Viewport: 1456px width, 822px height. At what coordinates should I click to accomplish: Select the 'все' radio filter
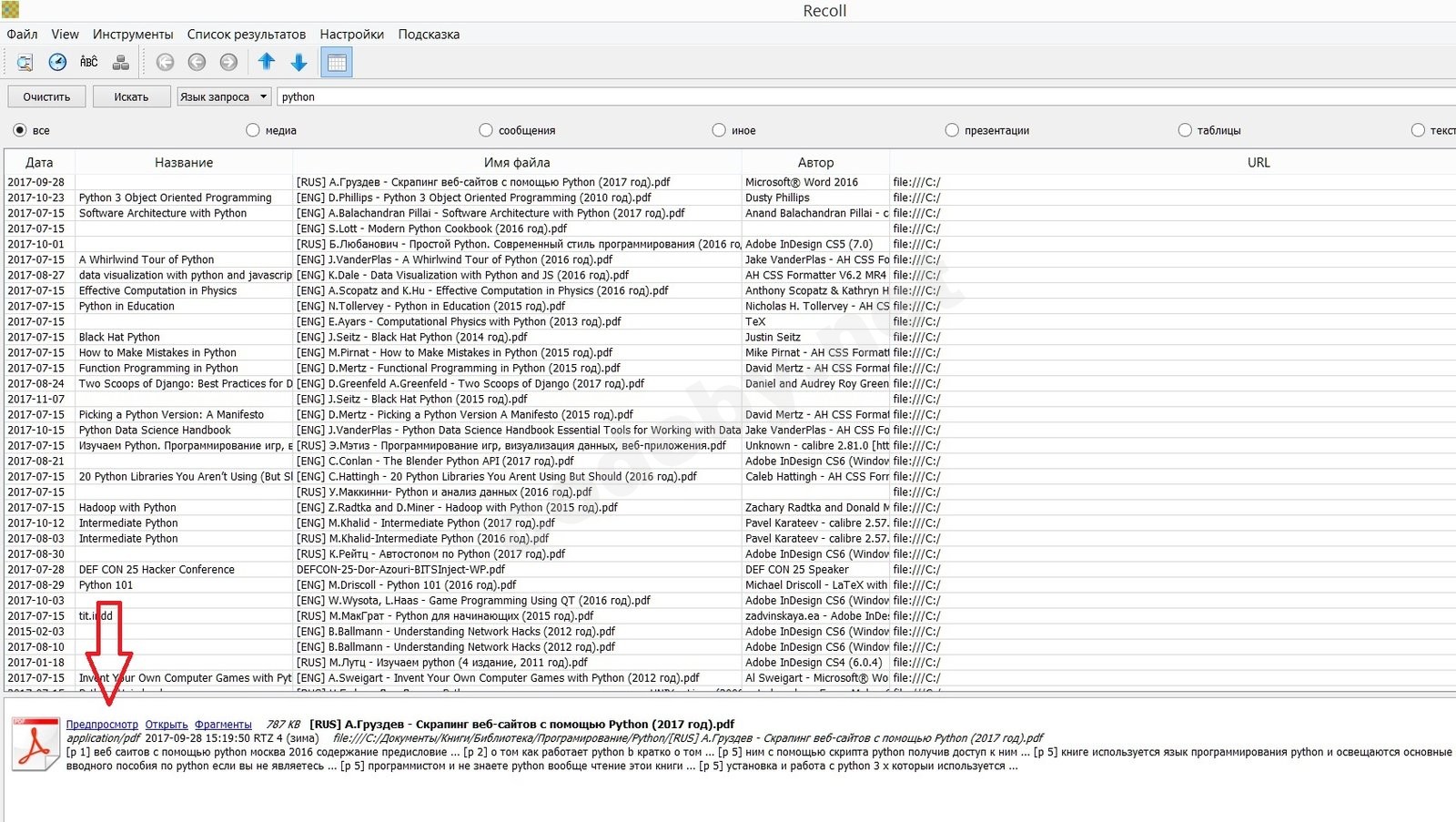(20, 130)
